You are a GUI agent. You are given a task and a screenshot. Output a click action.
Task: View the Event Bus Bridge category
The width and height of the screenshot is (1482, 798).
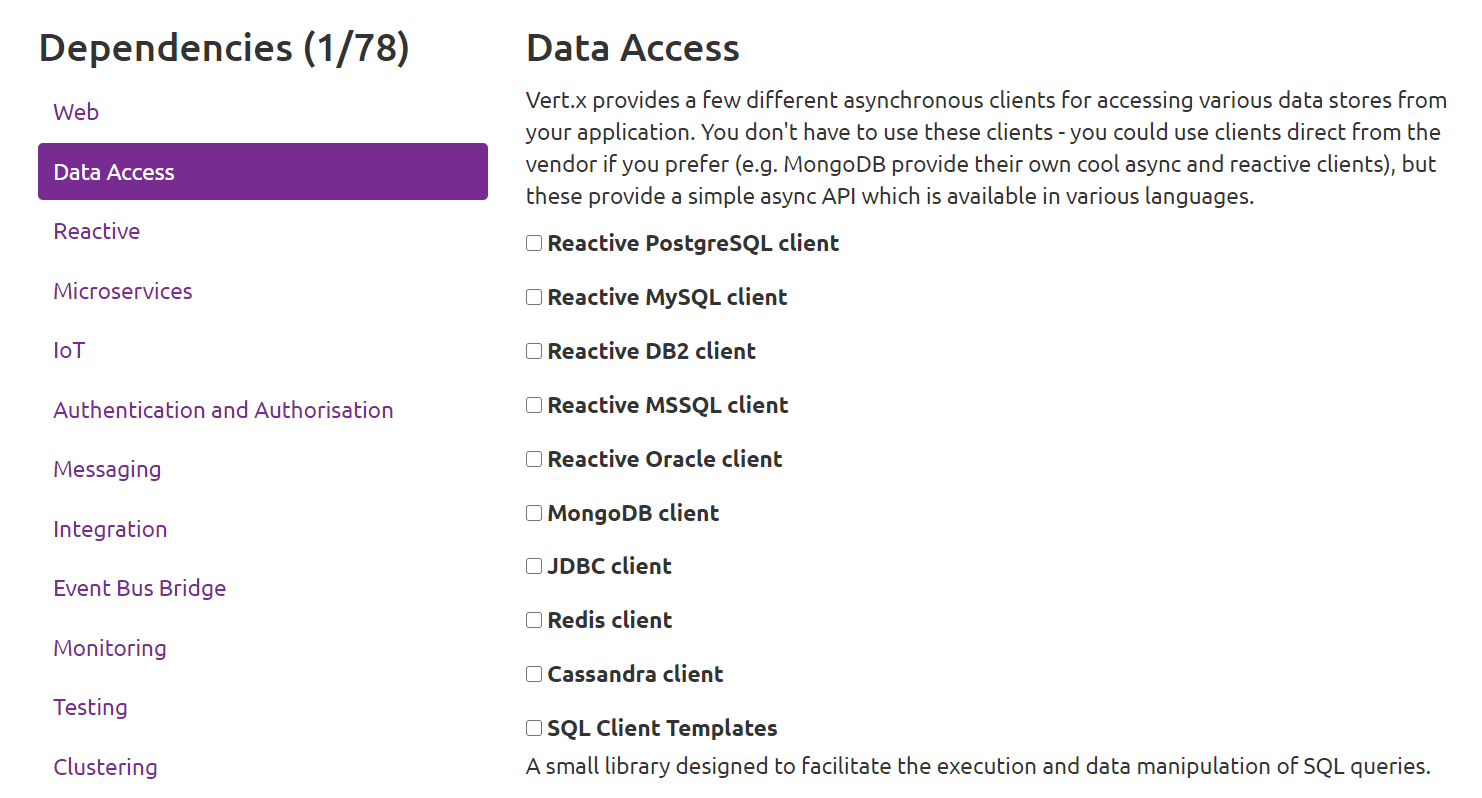(140, 588)
